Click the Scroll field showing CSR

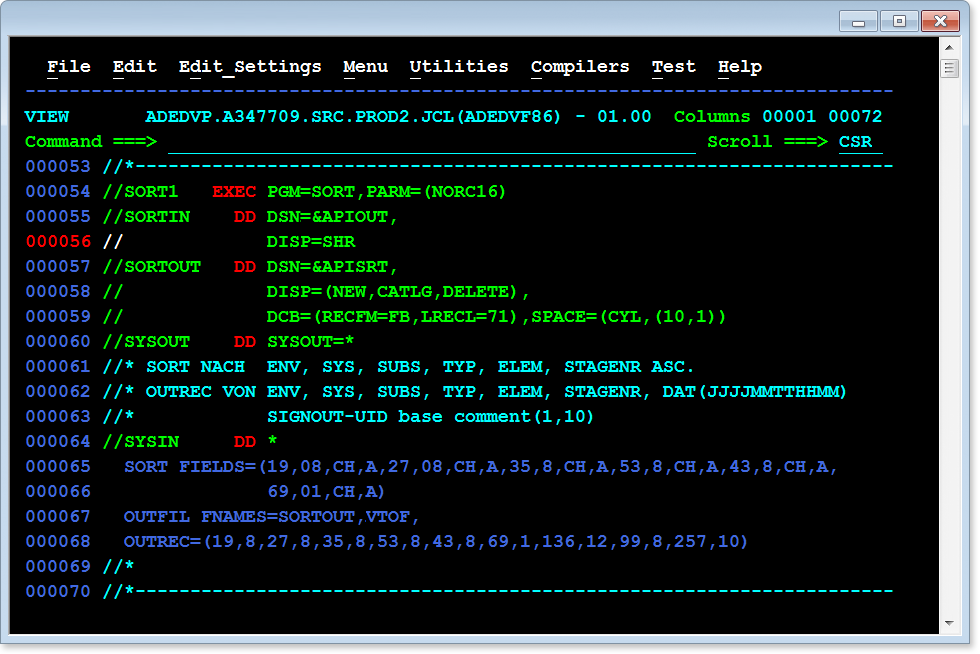(x=858, y=142)
